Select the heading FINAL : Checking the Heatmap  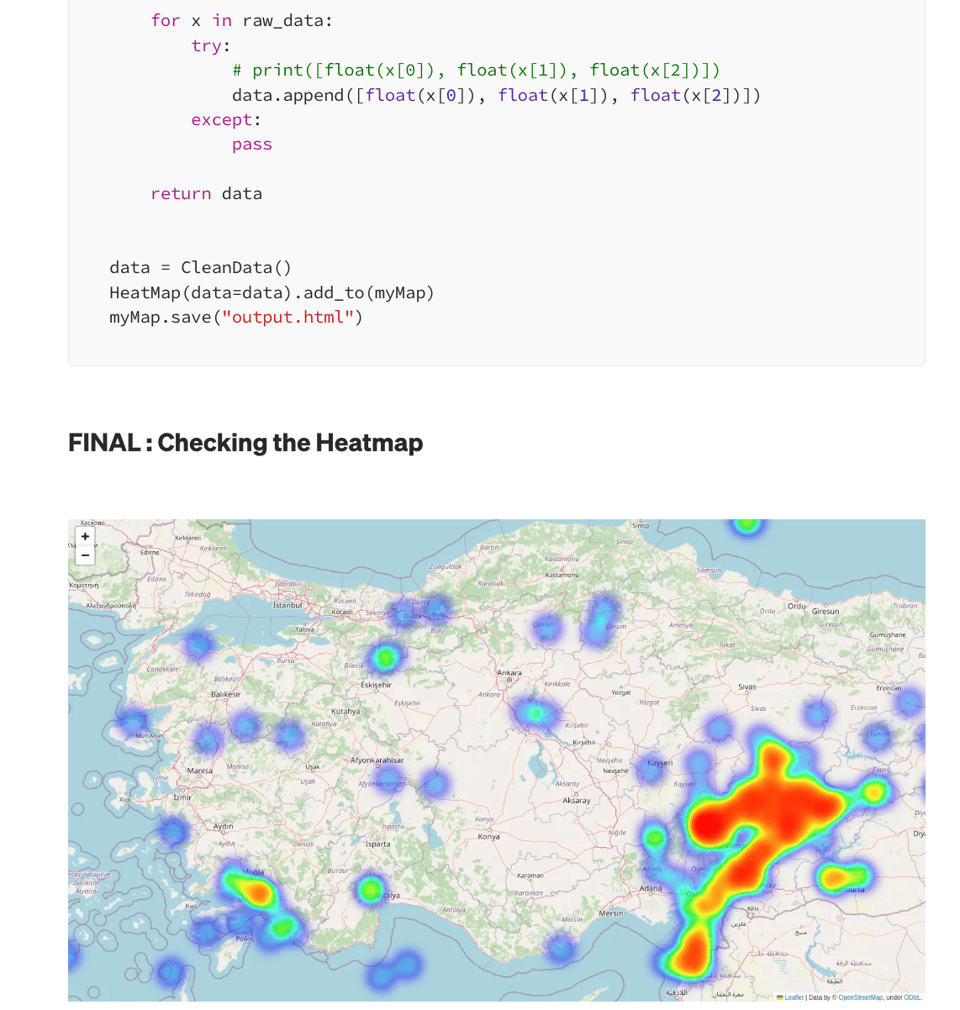(x=245, y=443)
